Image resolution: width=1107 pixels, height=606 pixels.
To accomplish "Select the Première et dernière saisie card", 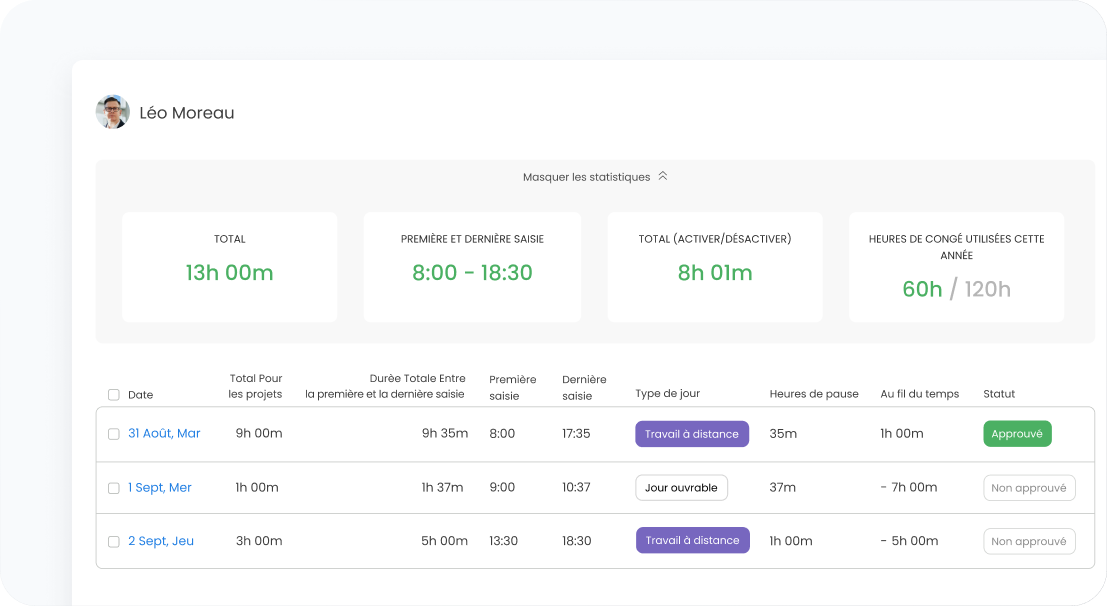I will 472,267.
